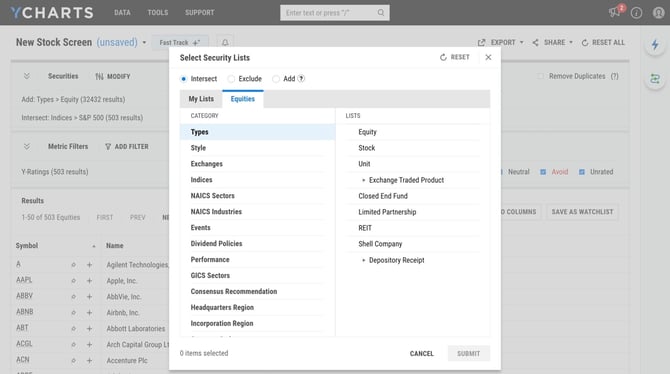Viewport: 670px width, 374px height.
Task: Click the swap arrows icon in right sidebar
Action: tap(655, 79)
